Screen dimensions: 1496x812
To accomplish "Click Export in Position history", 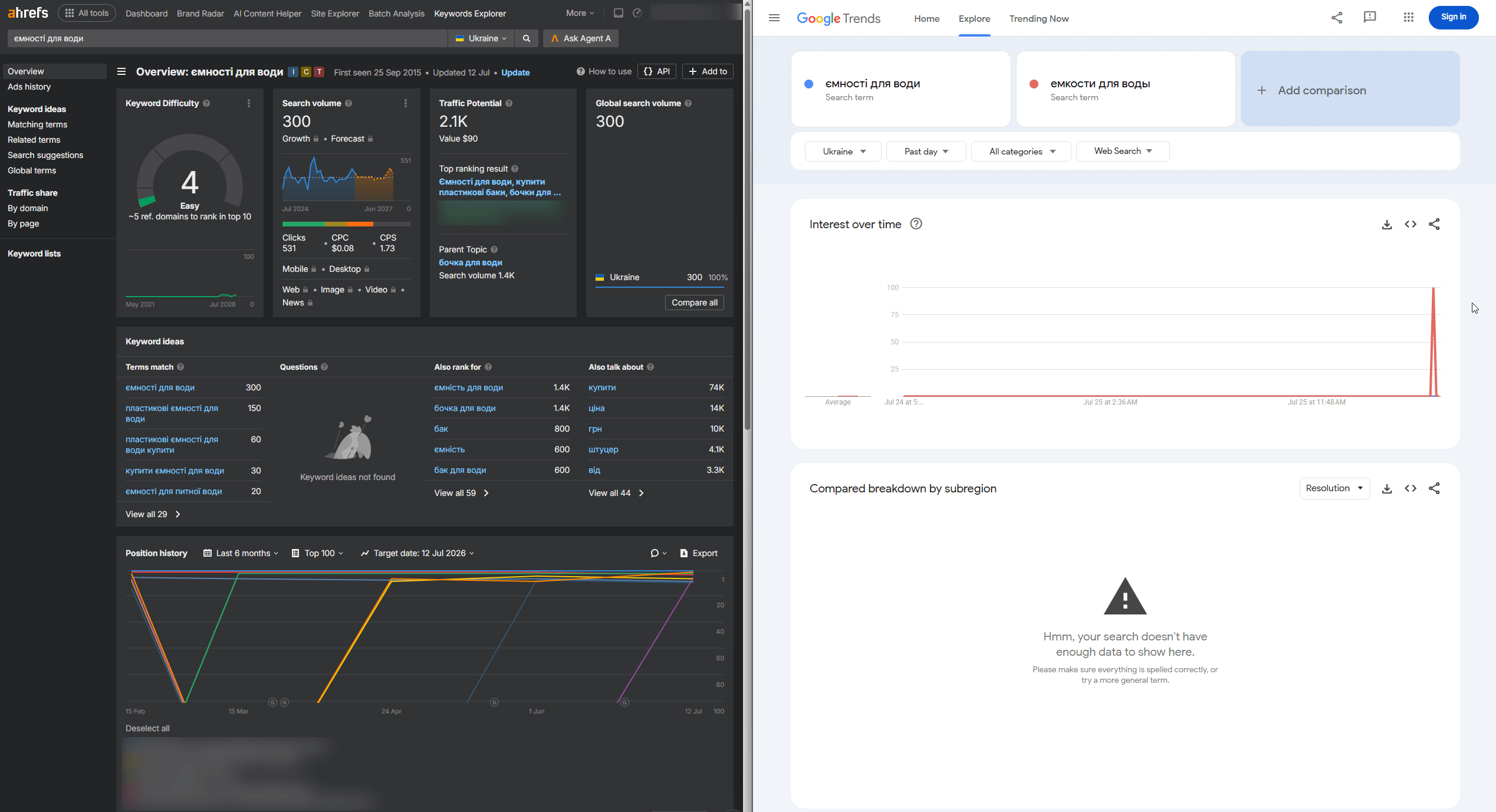I will click(x=699, y=553).
